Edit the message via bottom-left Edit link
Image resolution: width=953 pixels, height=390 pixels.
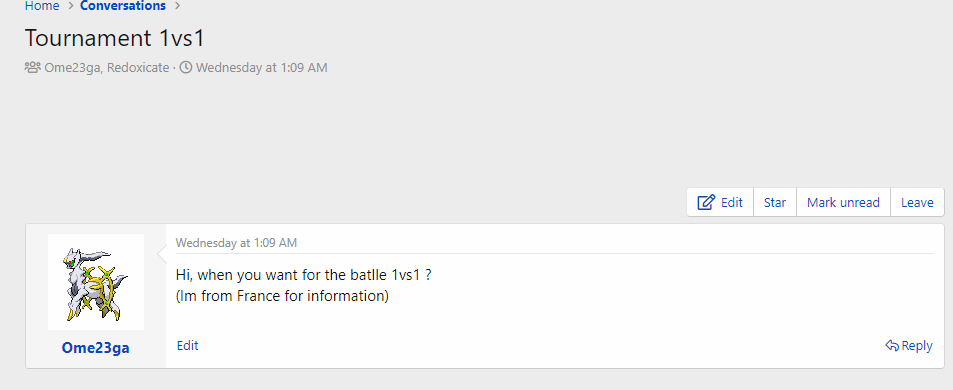pos(187,346)
